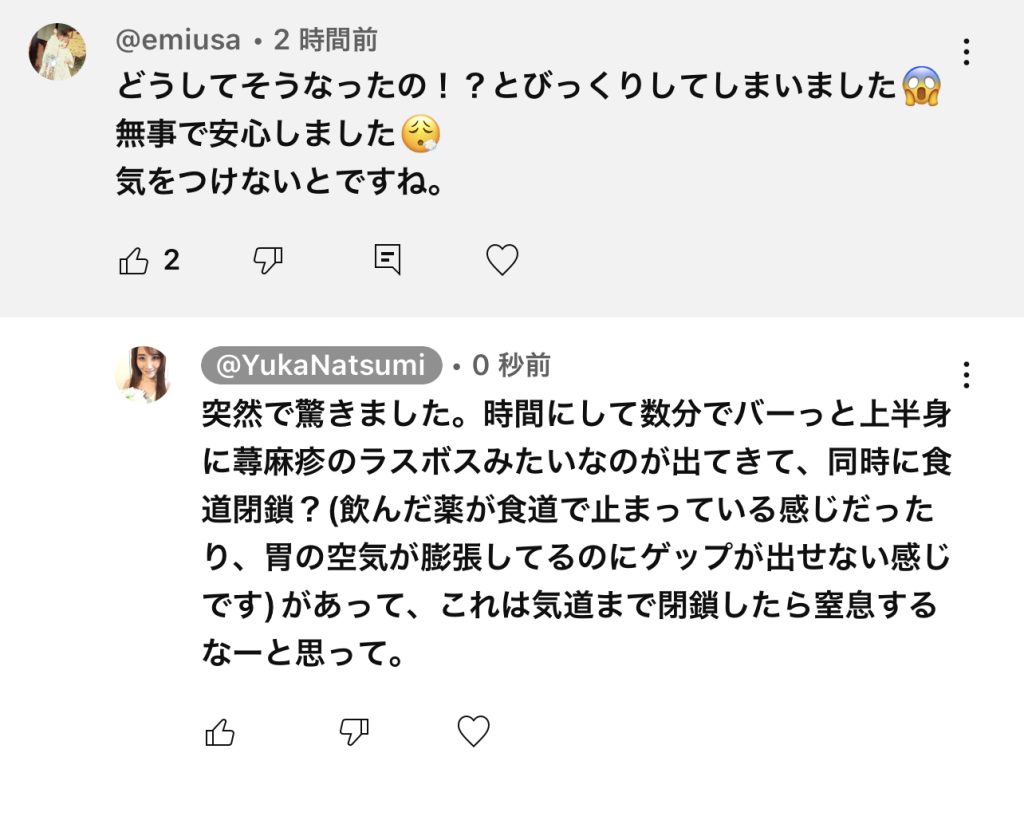Dislike the comment from @emiusa
This screenshot has height=820, width=1024.
[268, 261]
